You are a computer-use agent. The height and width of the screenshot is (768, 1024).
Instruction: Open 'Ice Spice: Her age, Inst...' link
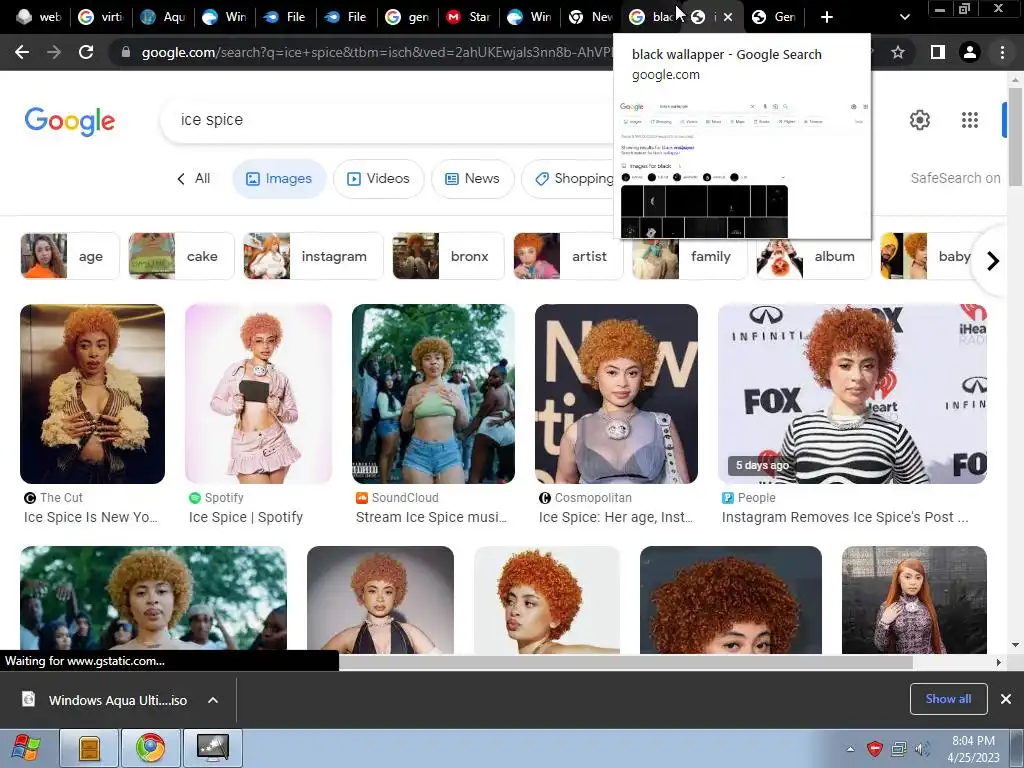(615, 517)
